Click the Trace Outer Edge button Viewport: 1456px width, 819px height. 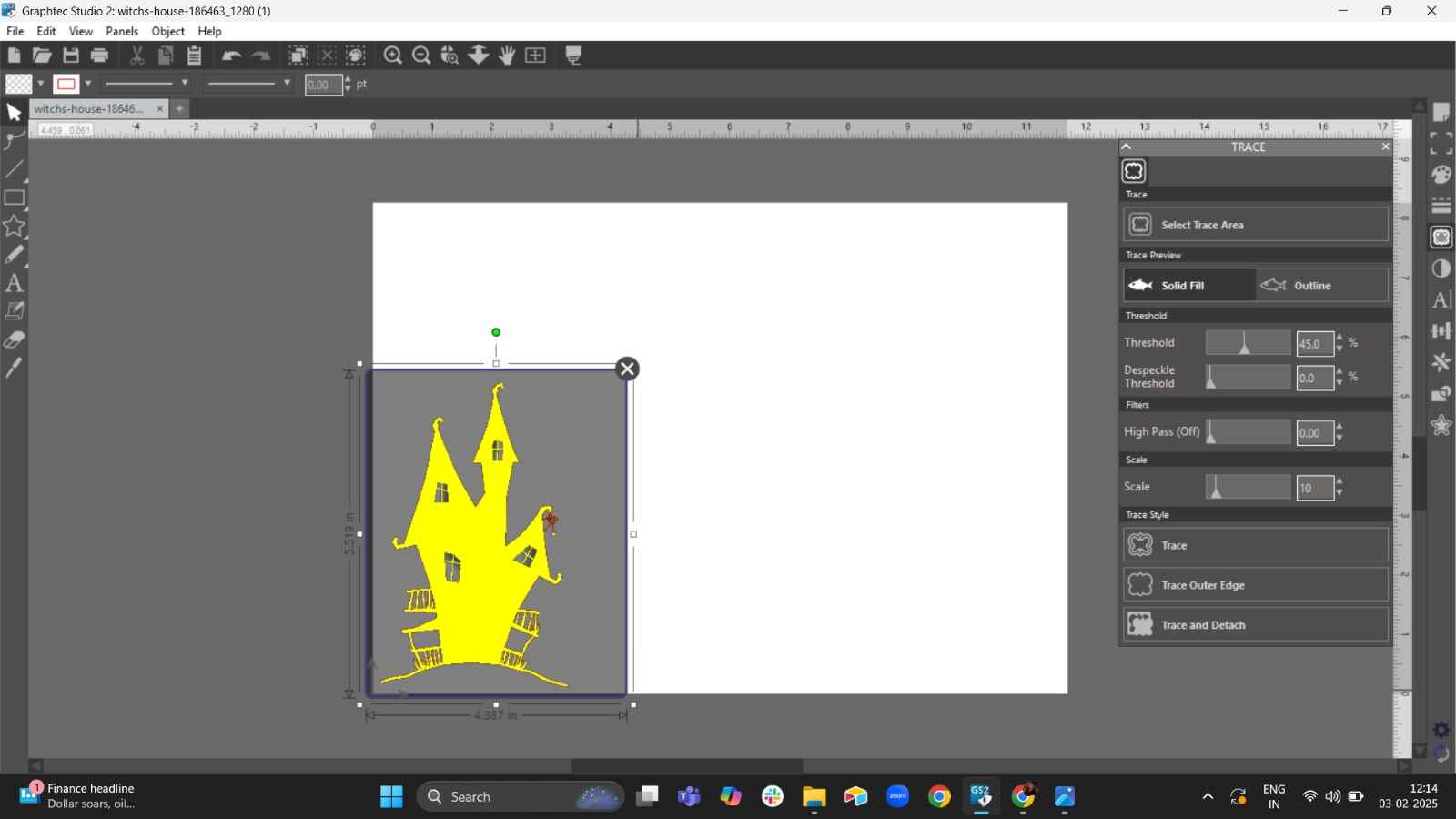click(x=1256, y=585)
